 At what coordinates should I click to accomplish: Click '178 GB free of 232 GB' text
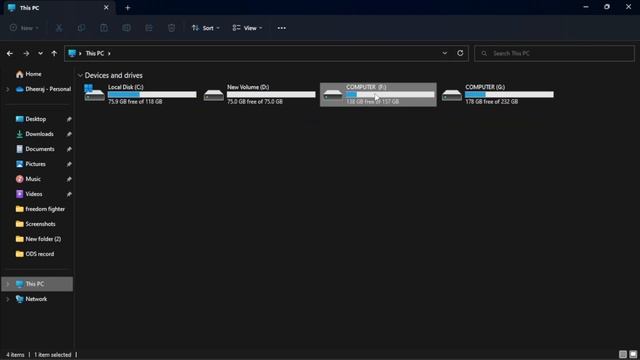tap(491, 102)
